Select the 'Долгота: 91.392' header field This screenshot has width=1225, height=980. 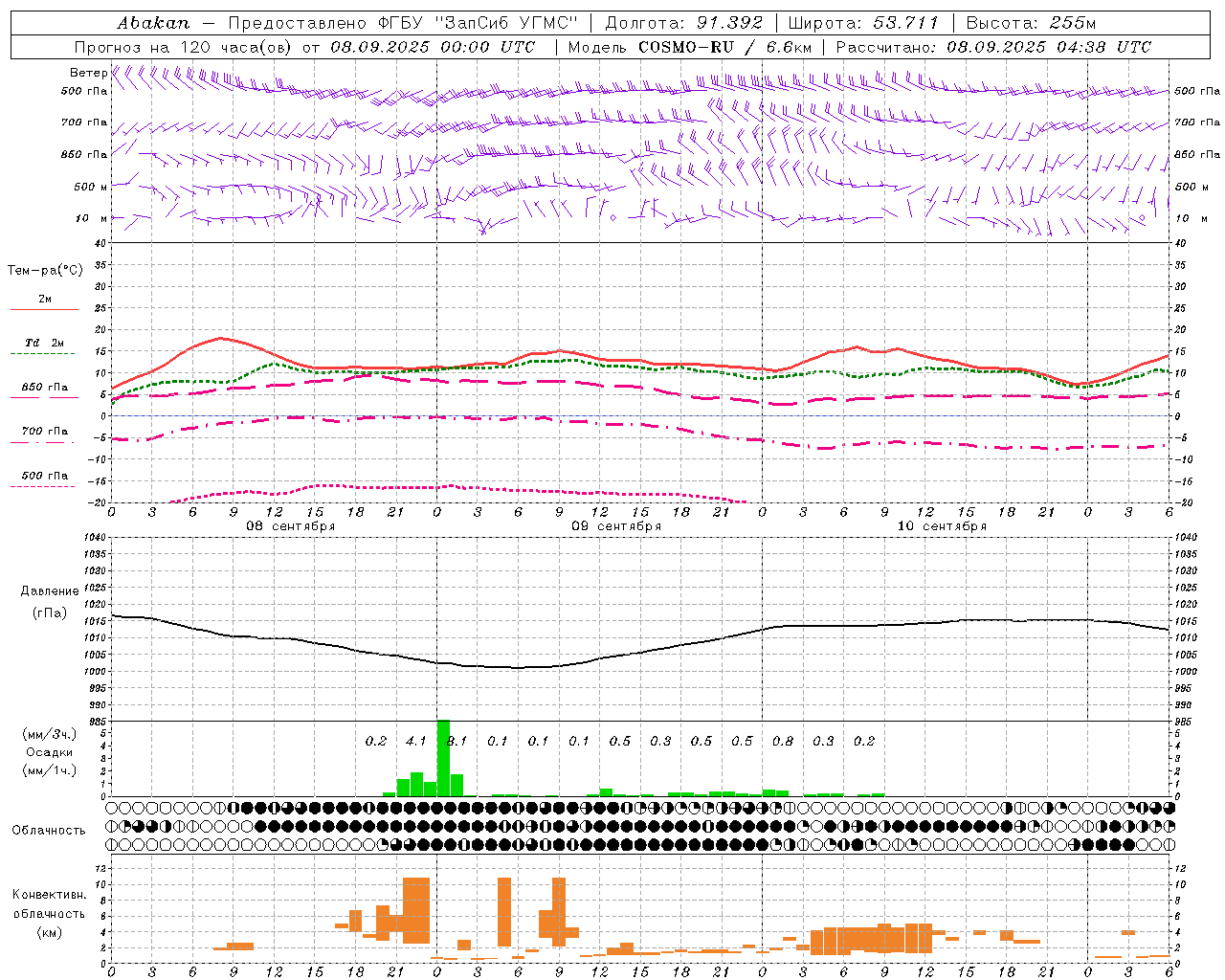[684, 23]
